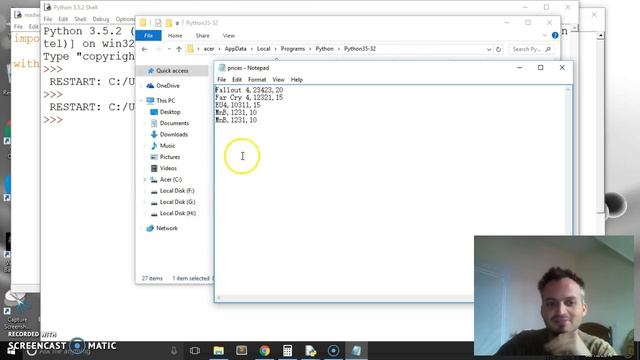
Task: Open Music in the navigation pane
Action: [167, 146]
